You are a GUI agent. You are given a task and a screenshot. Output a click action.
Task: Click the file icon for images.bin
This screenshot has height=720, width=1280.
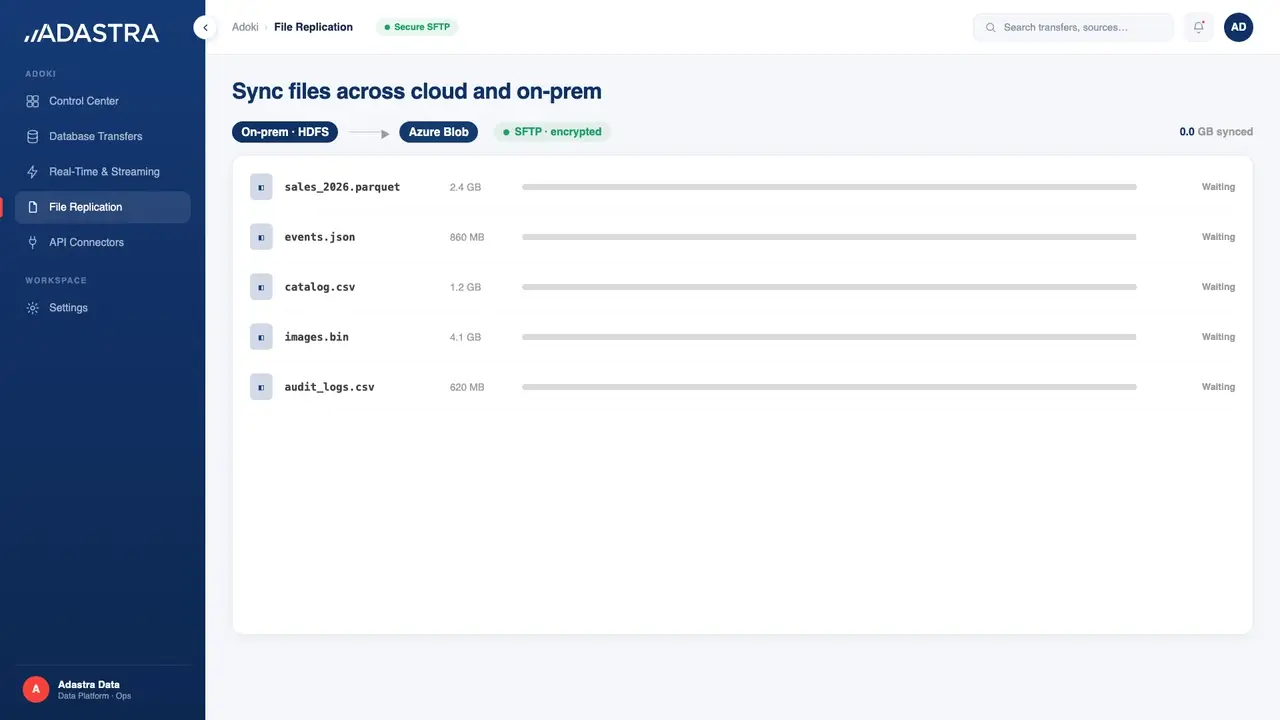261,337
